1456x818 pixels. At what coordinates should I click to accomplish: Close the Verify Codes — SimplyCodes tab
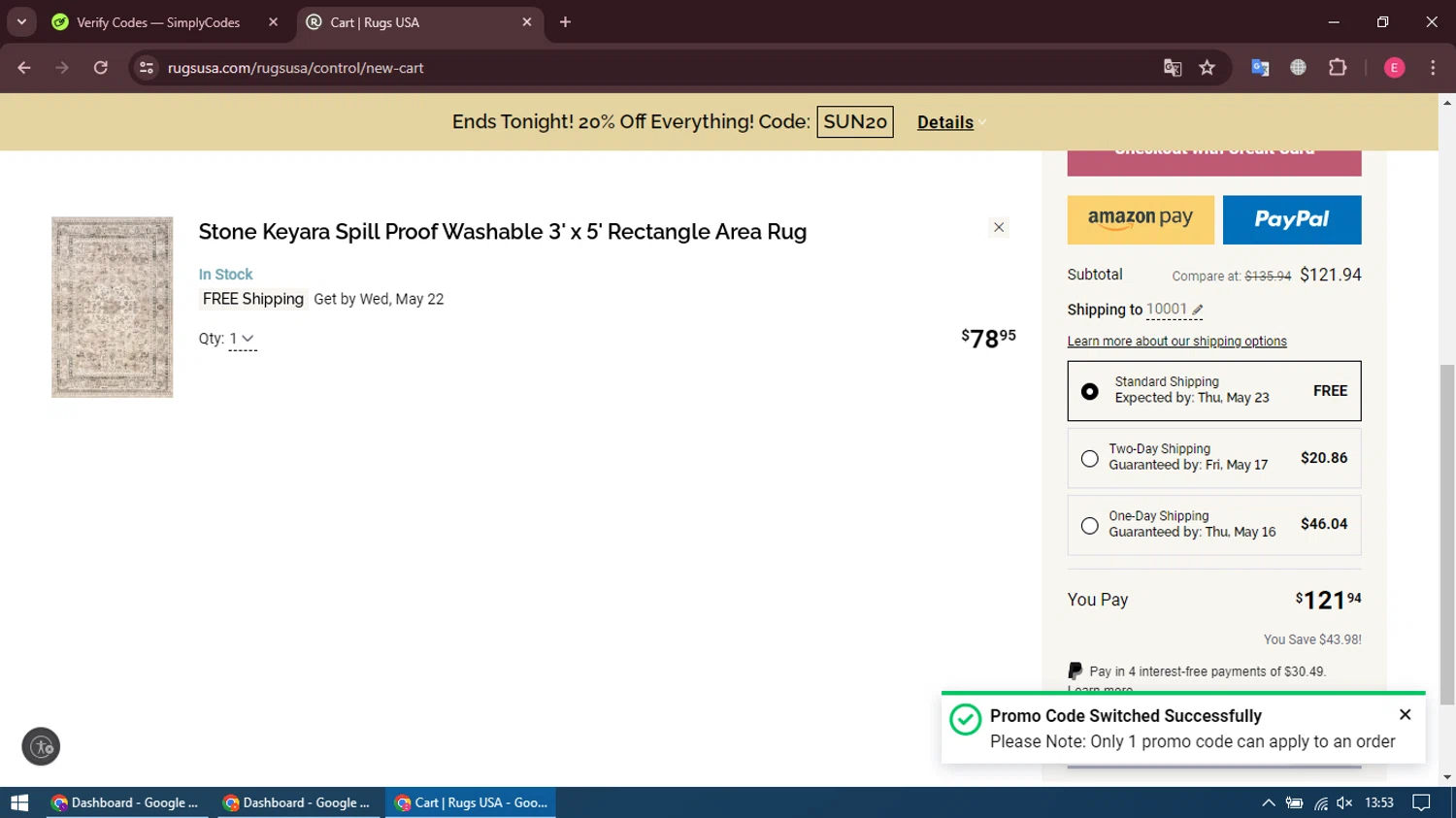[x=273, y=22]
